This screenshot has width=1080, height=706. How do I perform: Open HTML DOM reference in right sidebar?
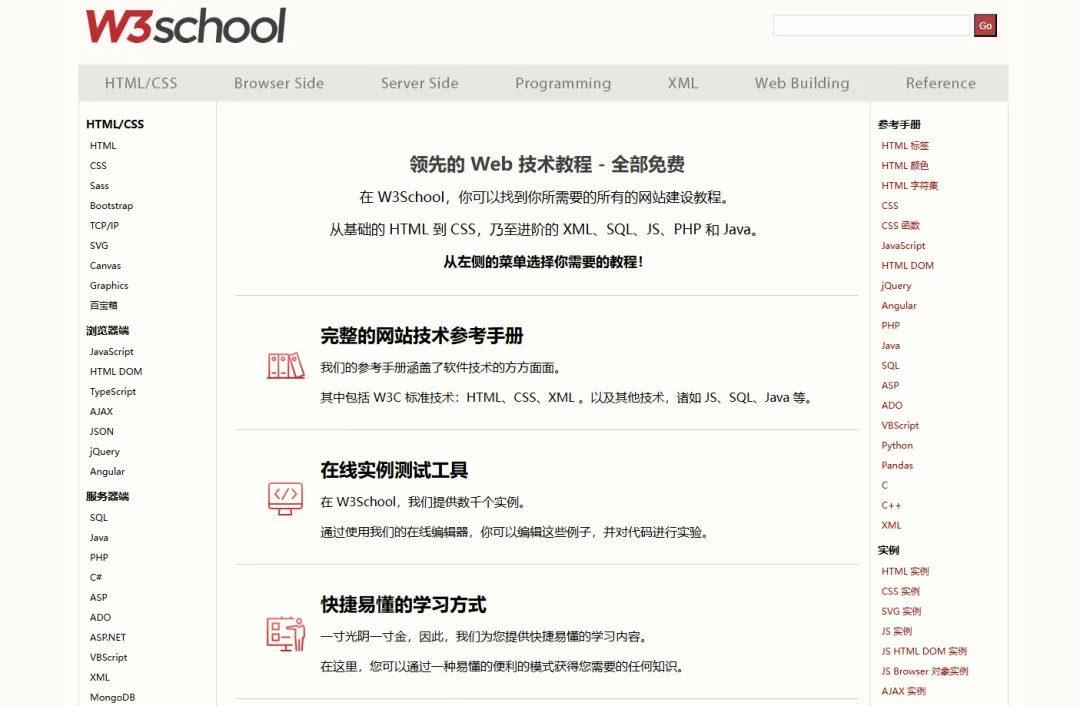(x=907, y=265)
